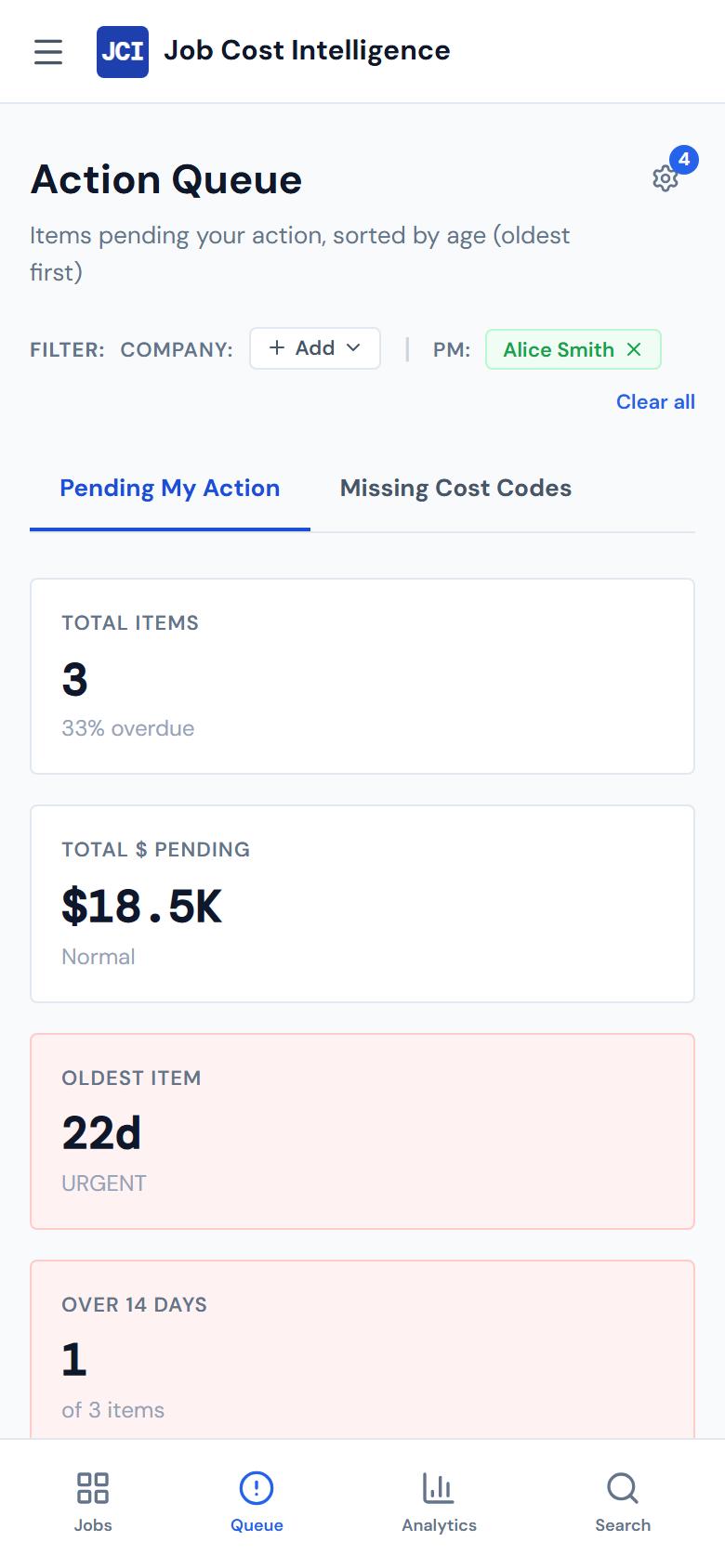Select the Pending My Action tab
This screenshot has height=1568, width=725.
click(169, 487)
